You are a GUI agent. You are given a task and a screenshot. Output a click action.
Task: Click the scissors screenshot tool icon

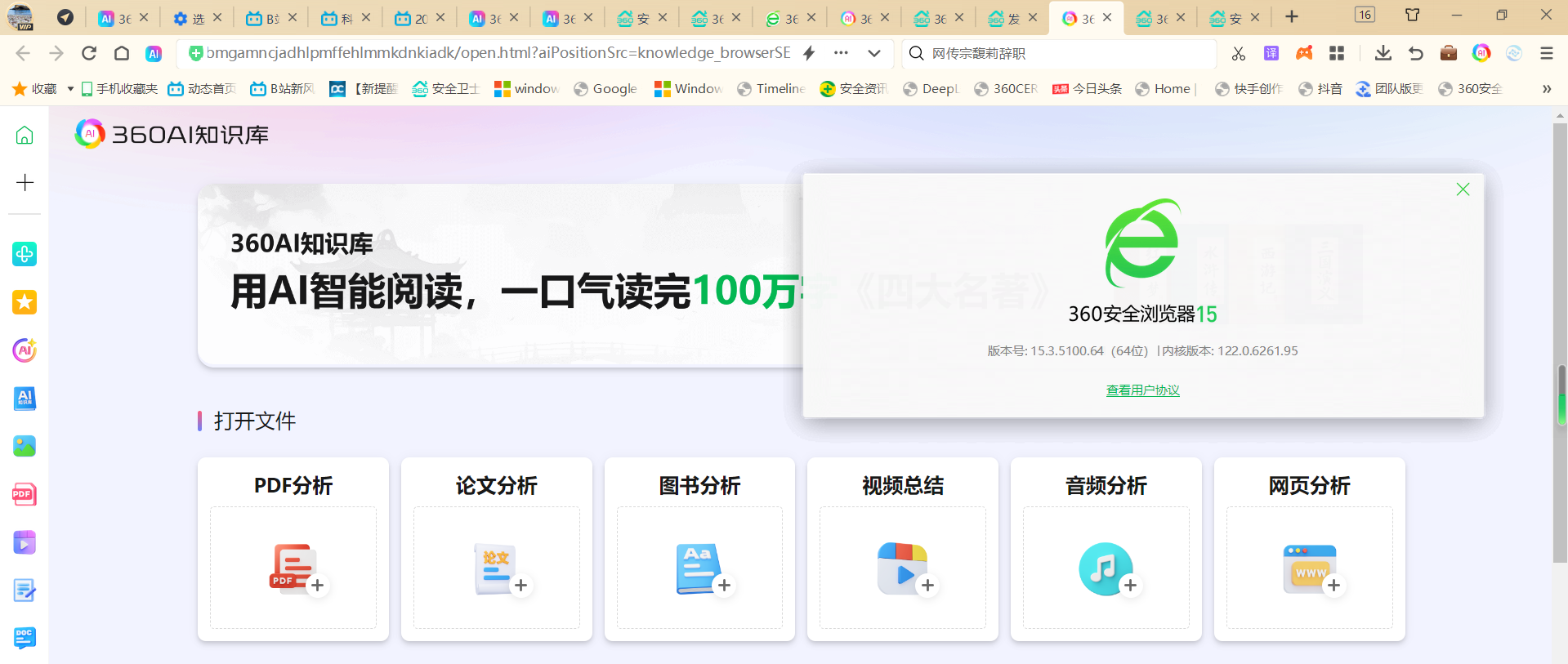tap(1239, 53)
